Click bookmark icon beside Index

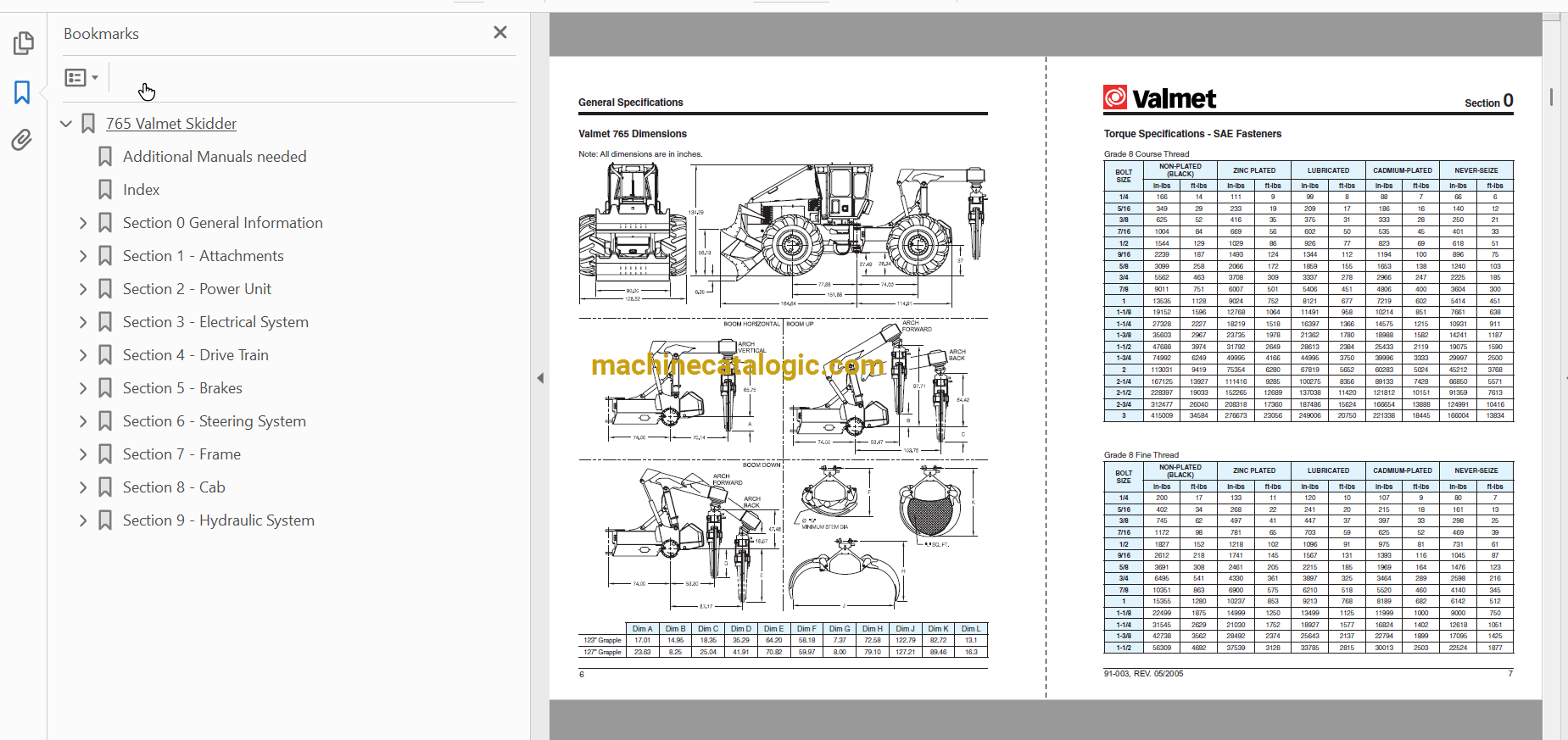point(105,190)
